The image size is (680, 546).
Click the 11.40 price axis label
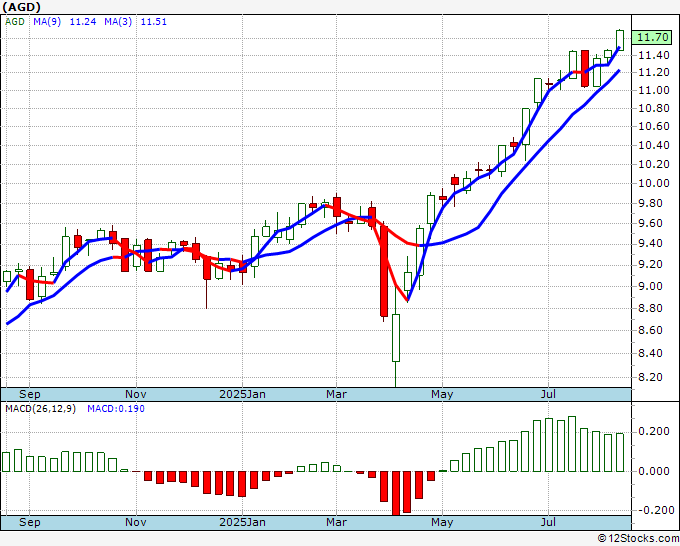click(x=654, y=55)
